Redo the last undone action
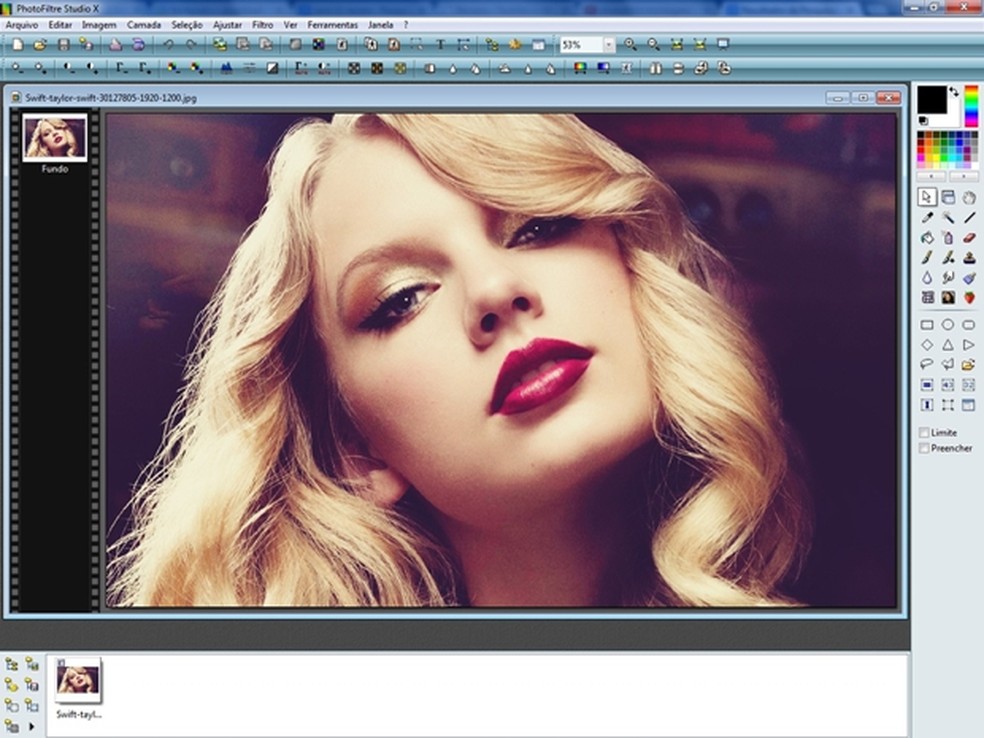The height and width of the screenshot is (738, 984). (191, 45)
